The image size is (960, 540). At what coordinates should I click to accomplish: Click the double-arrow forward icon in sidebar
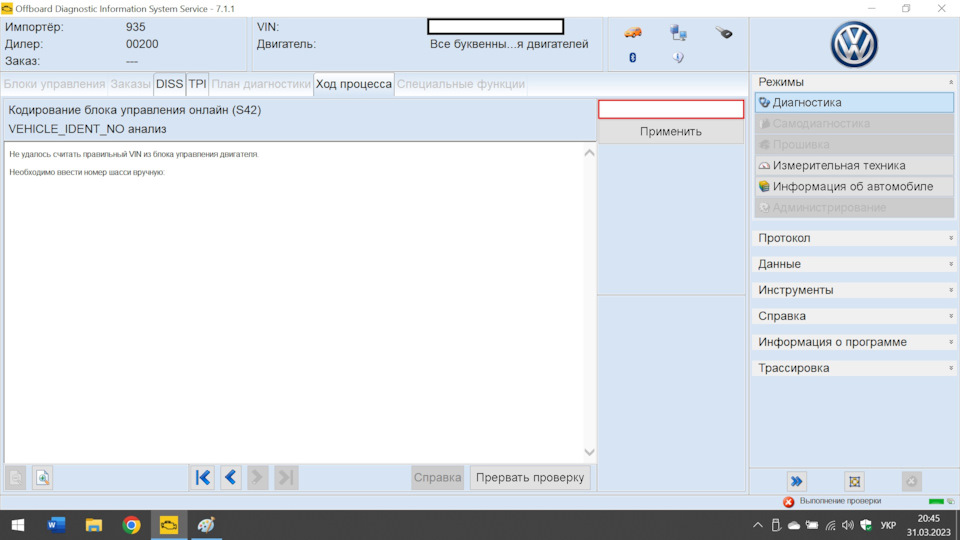(797, 482)
